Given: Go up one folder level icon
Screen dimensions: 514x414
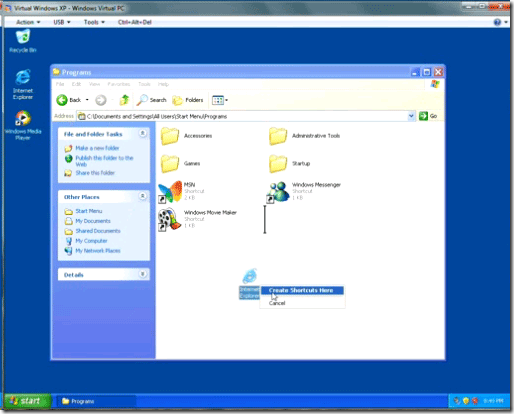Looking at the screenshot, I should (x=124, y=100).
